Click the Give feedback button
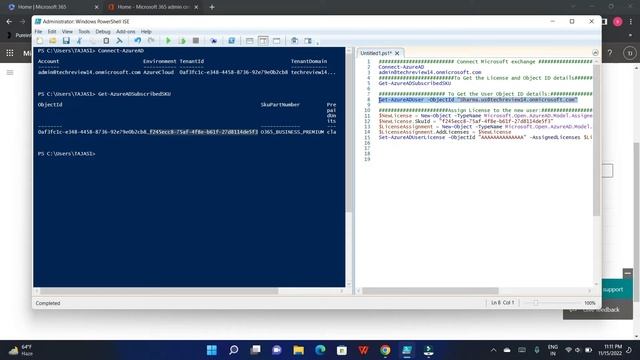The width and height of the screenshot is (640, 360). 598,310
